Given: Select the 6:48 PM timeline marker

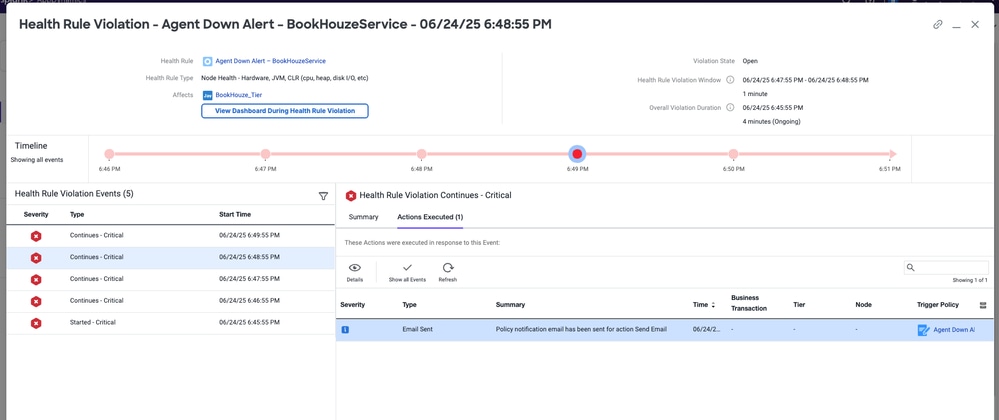Looking at the screenshot, I should pyautogui.click(x=421, y=154).
